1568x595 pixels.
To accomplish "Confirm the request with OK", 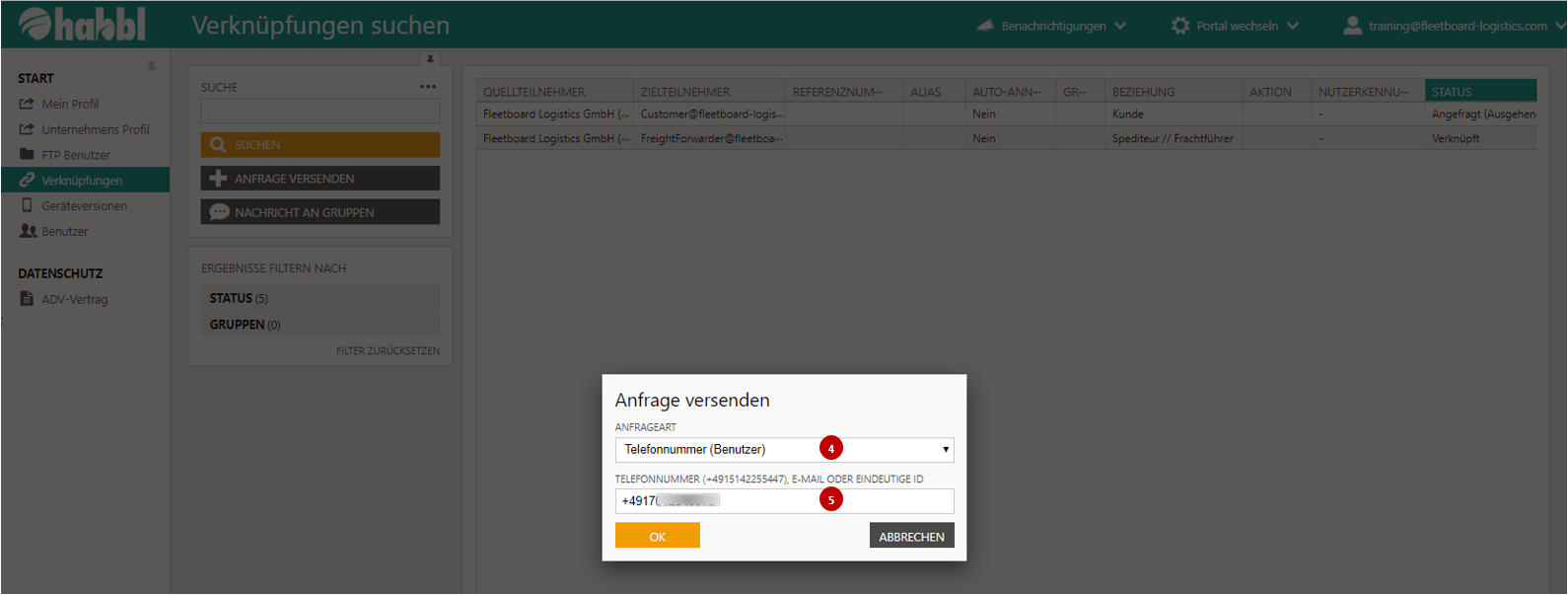I will [x=657, y=536].
